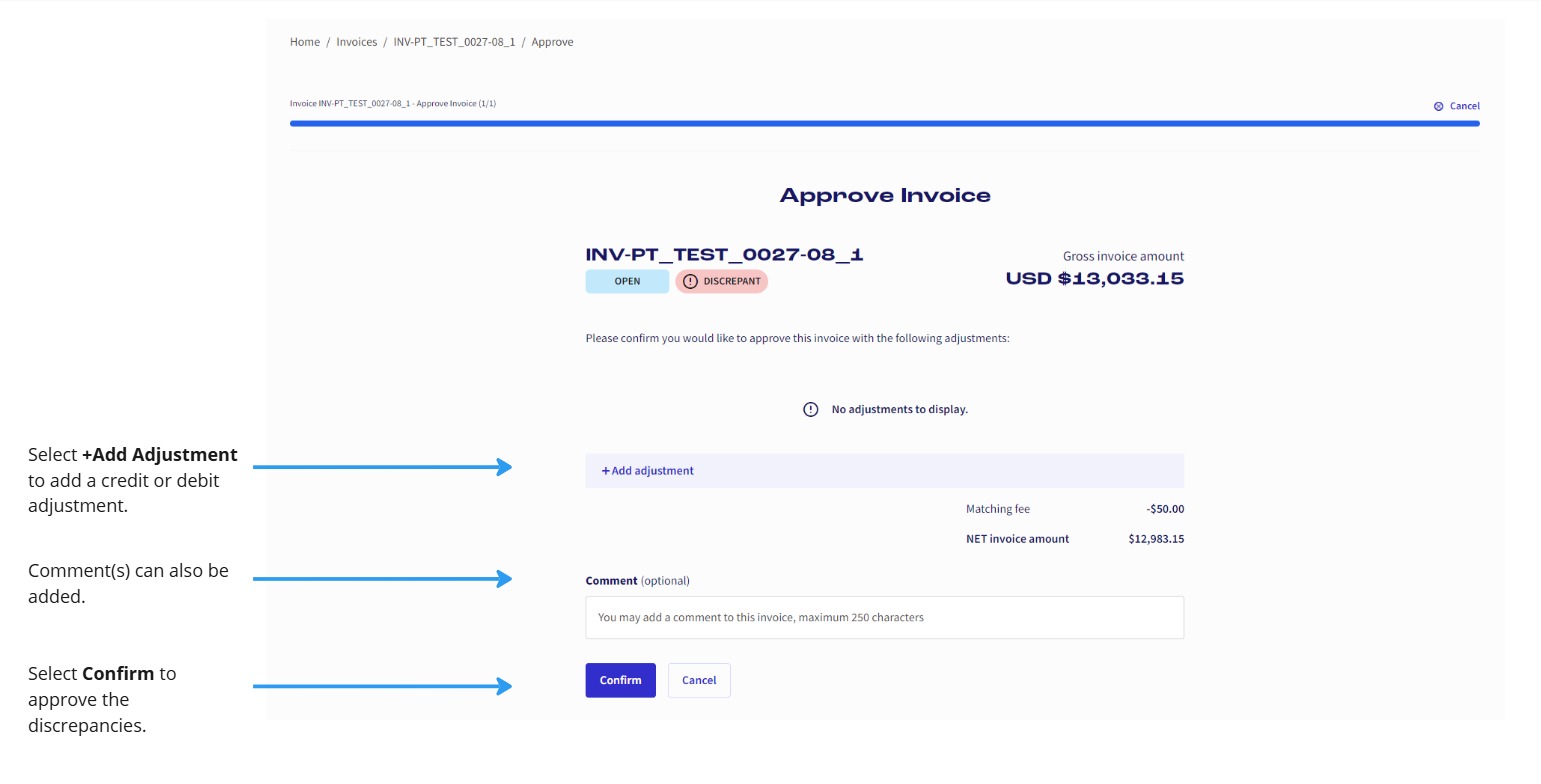Screen dimensions: 1541x784
Task: Click the Cancel text beside the progress bar
Action: point(1464,106)
